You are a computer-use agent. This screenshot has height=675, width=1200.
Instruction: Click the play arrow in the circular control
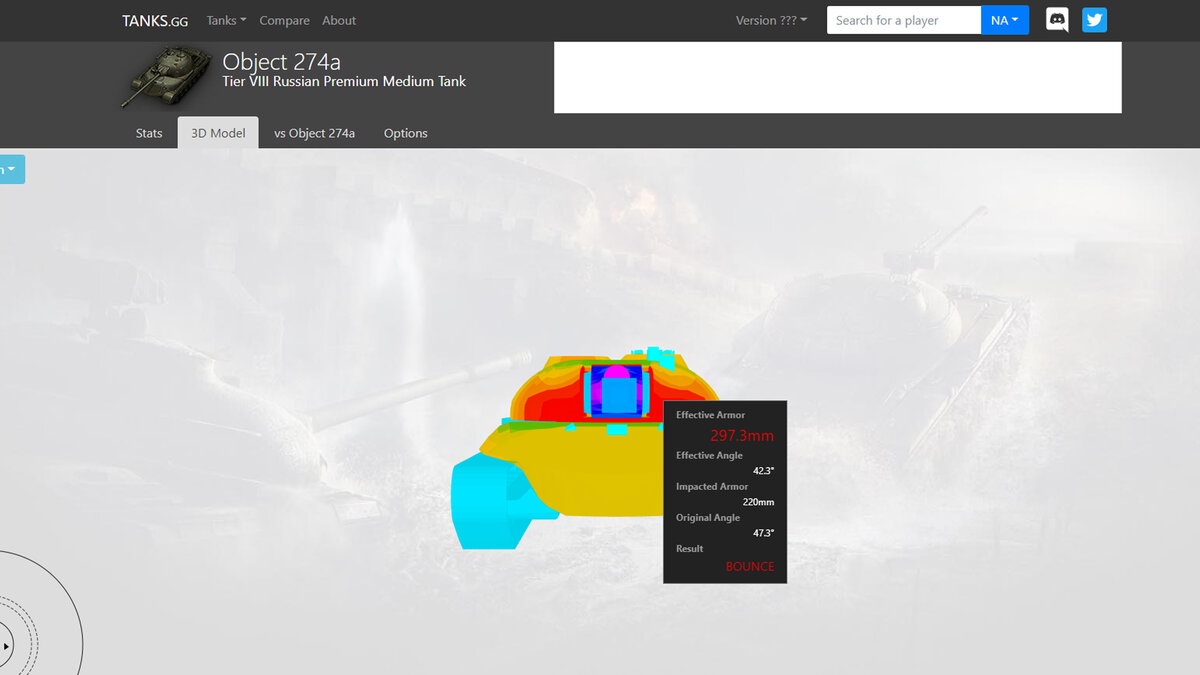pos(6,646)
